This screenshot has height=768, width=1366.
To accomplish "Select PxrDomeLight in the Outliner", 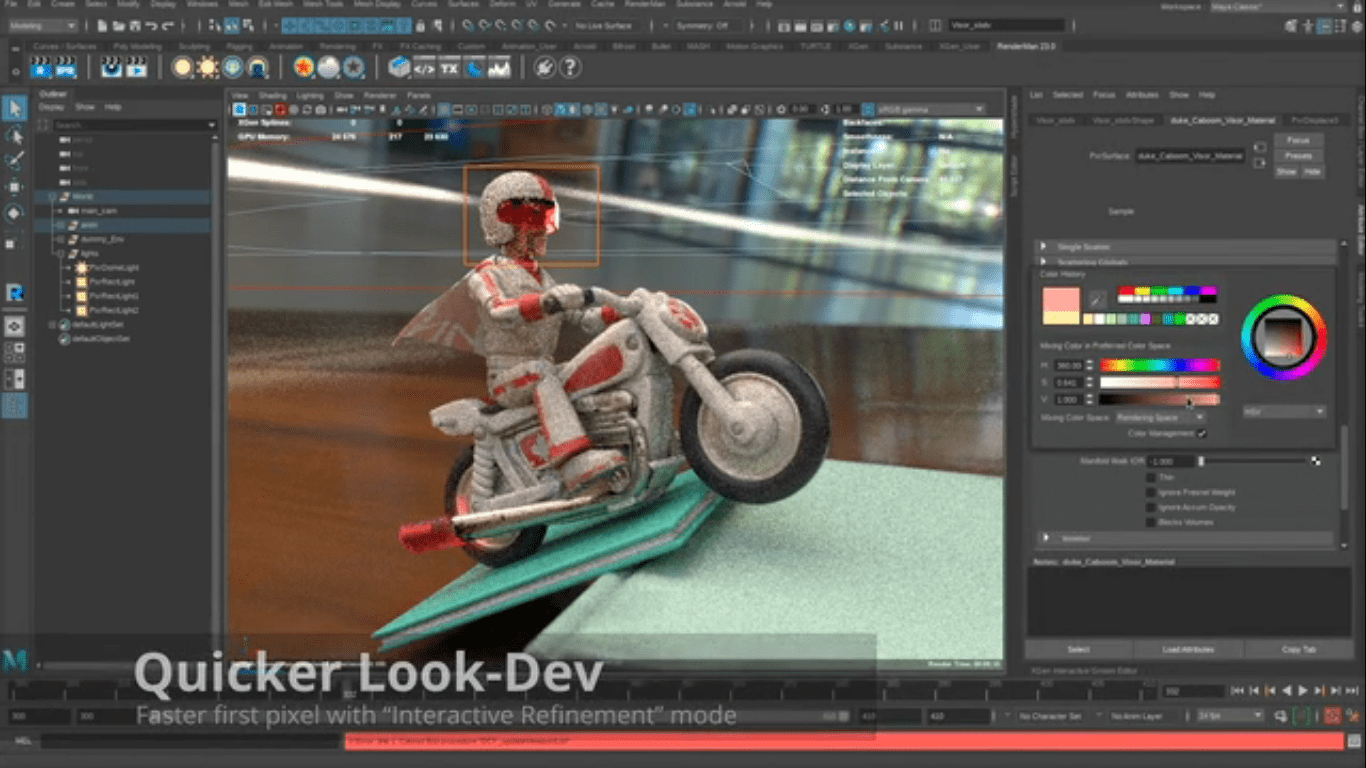I will tap(112, 268).
